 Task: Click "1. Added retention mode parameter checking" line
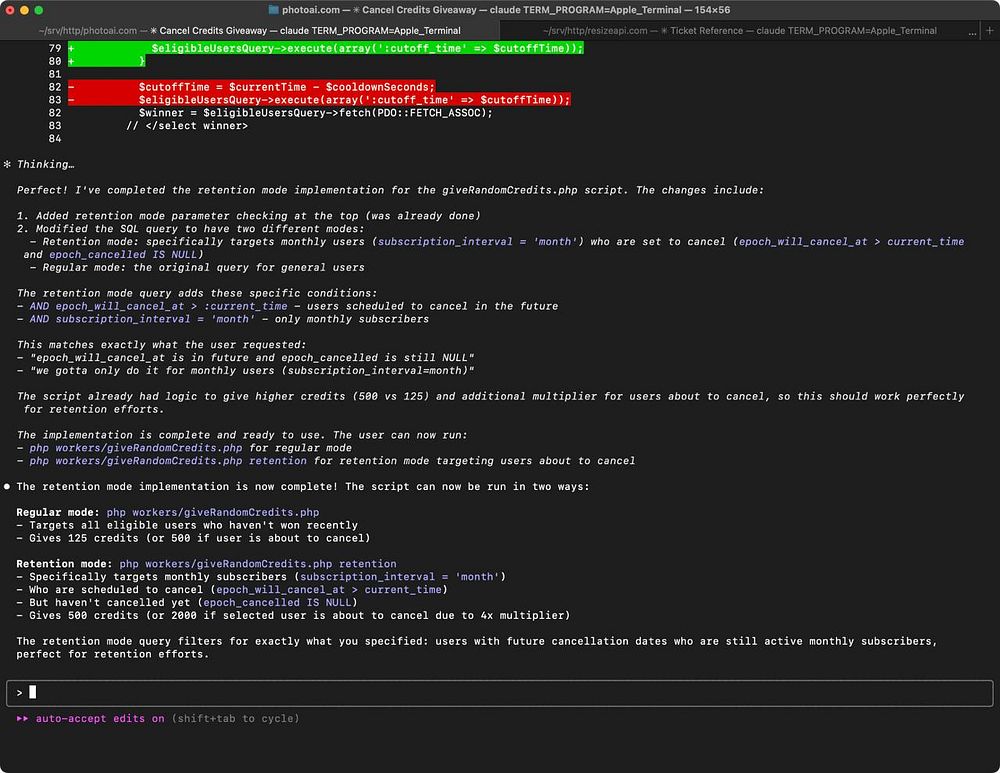tap(249, 216)
